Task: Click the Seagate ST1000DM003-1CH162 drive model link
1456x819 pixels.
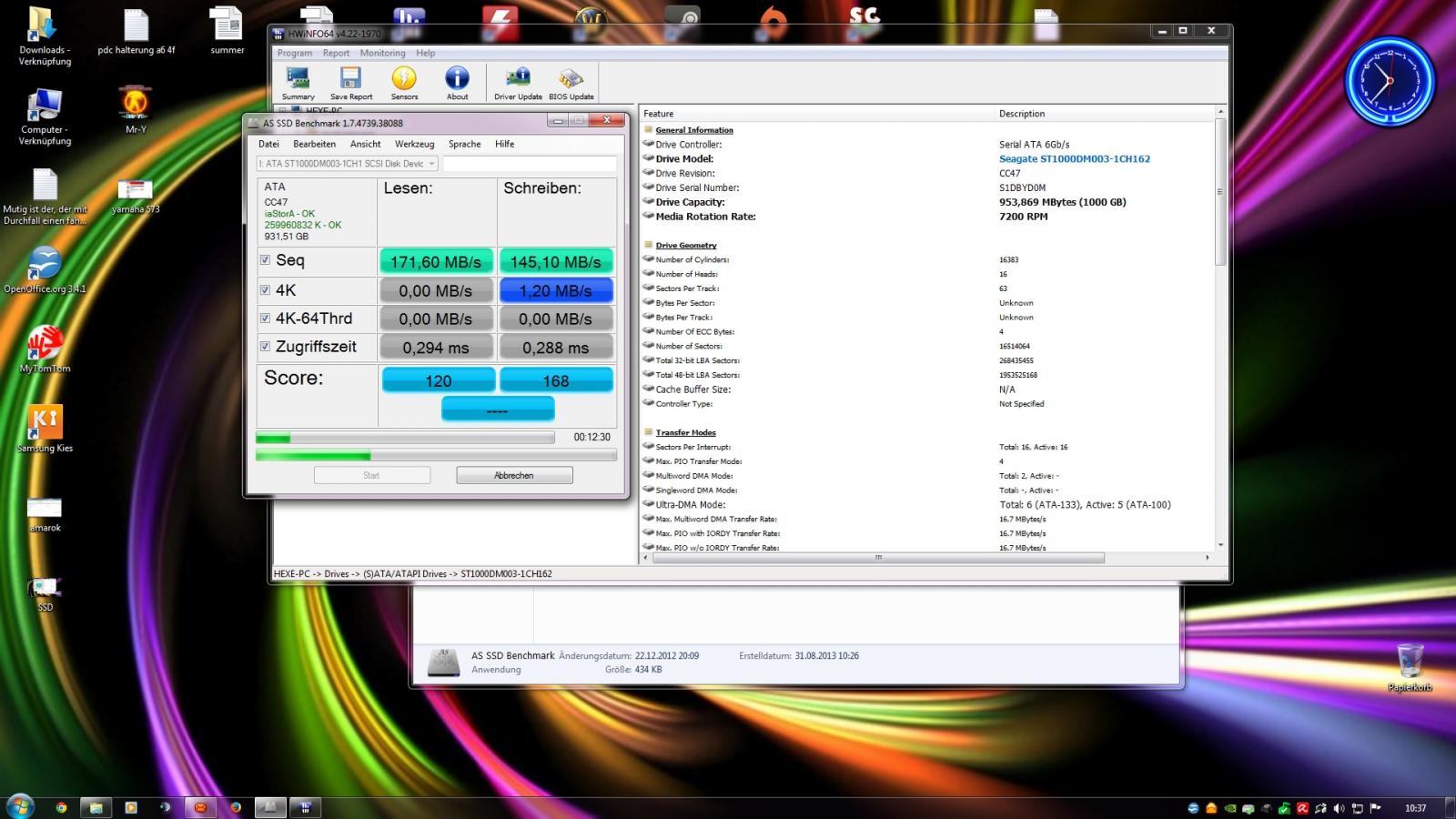Action: click(x=1074, y=158)
